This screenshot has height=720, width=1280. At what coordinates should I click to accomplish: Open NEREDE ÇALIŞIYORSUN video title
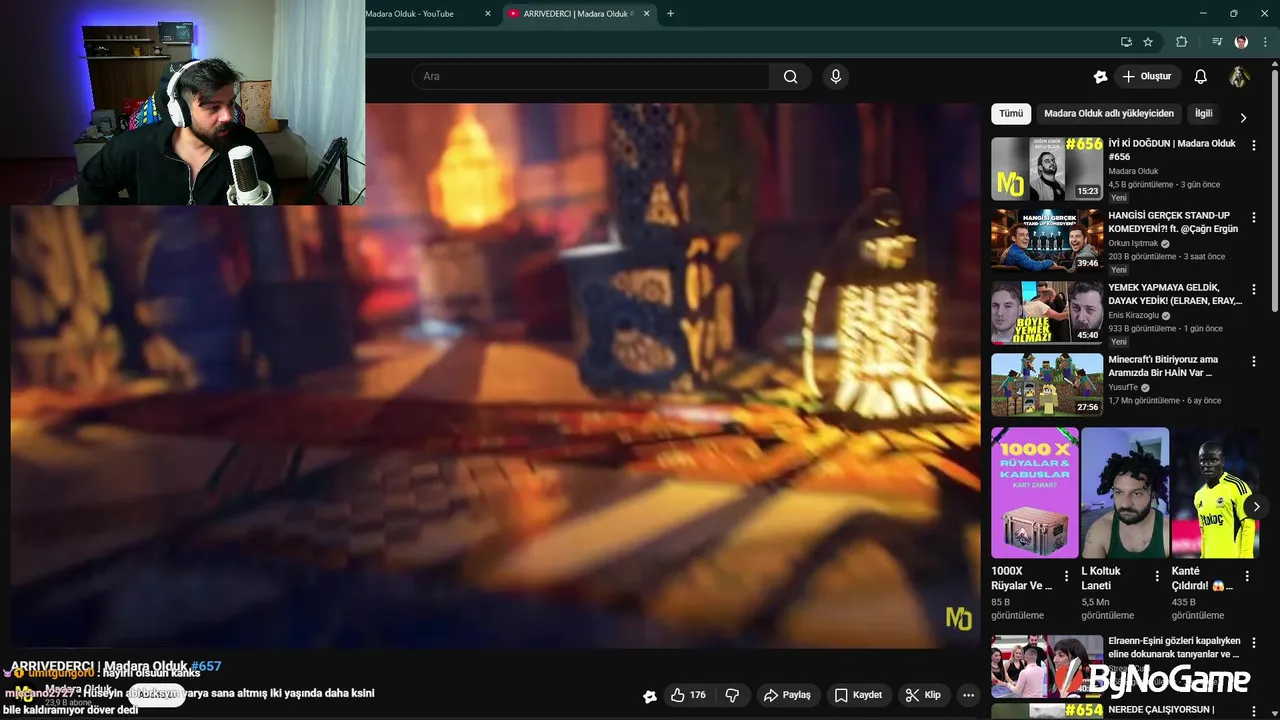coord(1161,710)
